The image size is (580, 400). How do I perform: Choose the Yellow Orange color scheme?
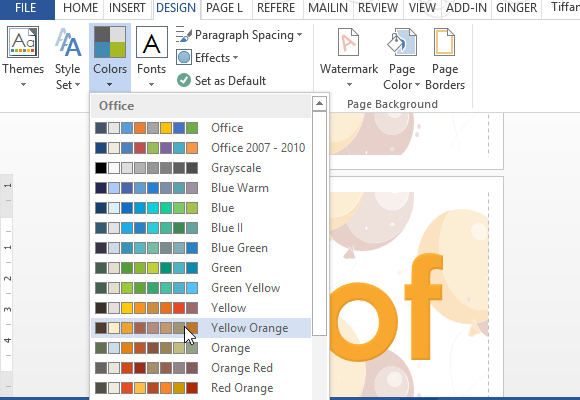[201, 328]
